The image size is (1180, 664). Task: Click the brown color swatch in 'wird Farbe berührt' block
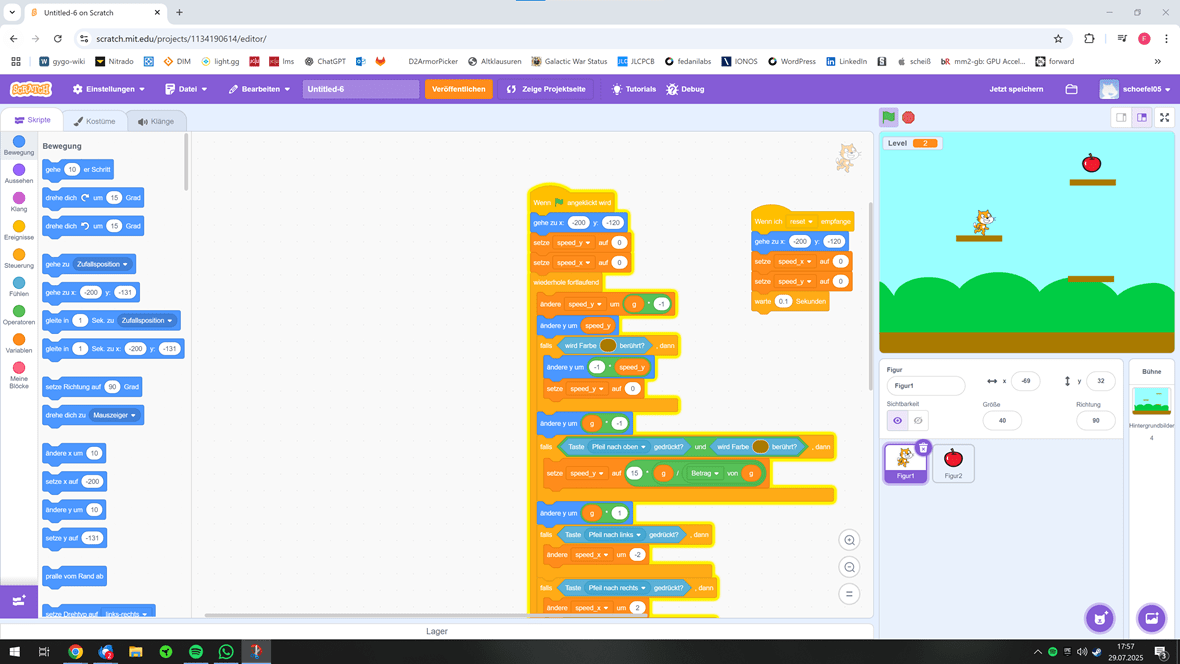[608, 345]
